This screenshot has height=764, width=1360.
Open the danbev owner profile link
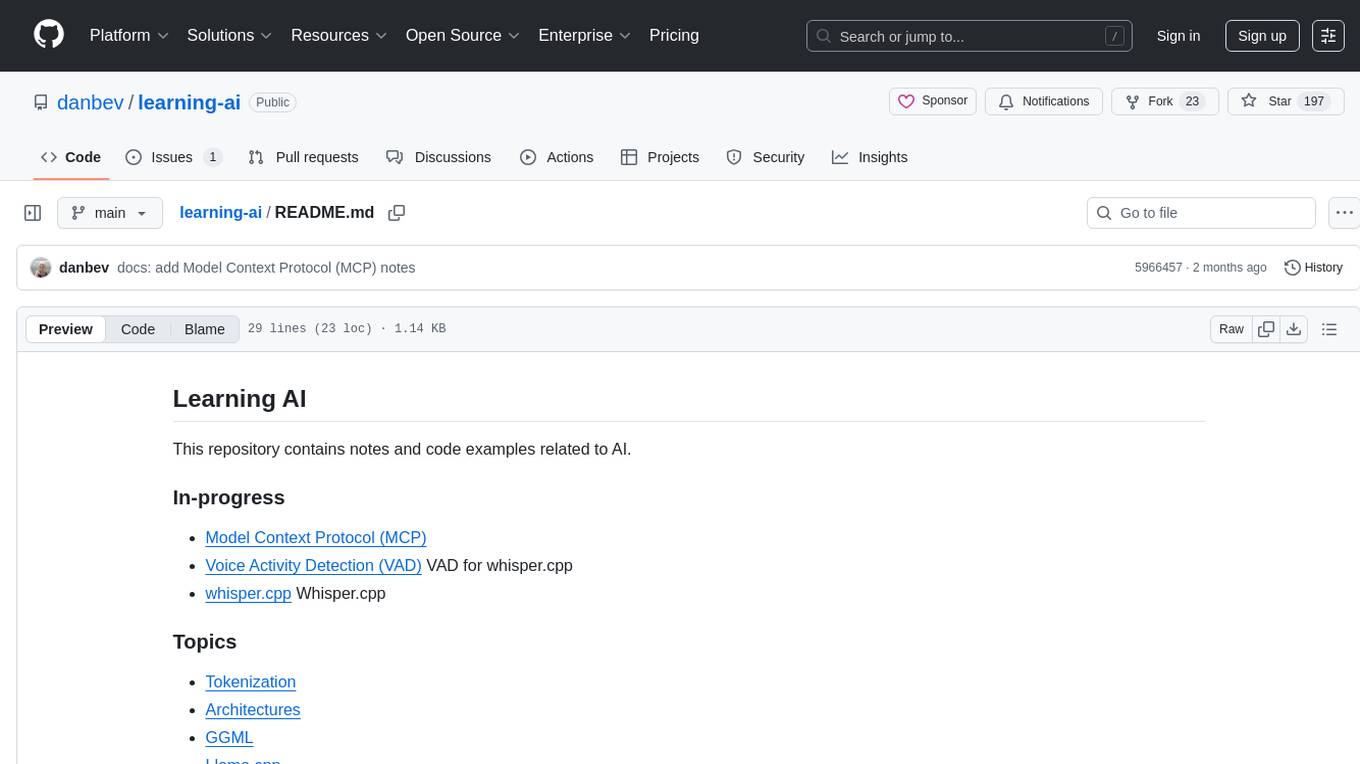tap(90, 102)
